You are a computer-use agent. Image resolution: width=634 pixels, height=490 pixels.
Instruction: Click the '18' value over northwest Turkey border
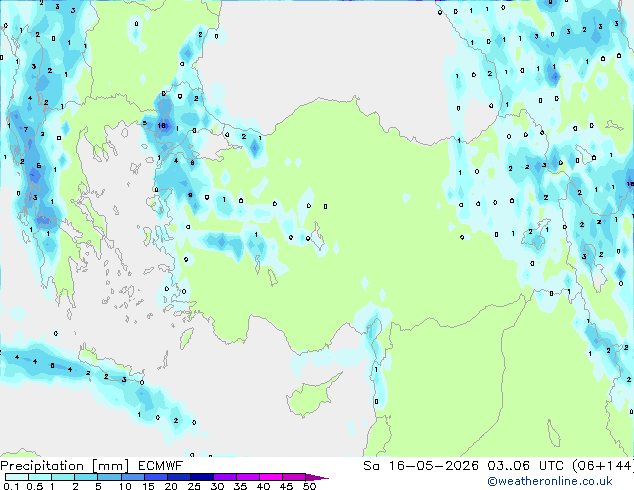tap(162, 125)
